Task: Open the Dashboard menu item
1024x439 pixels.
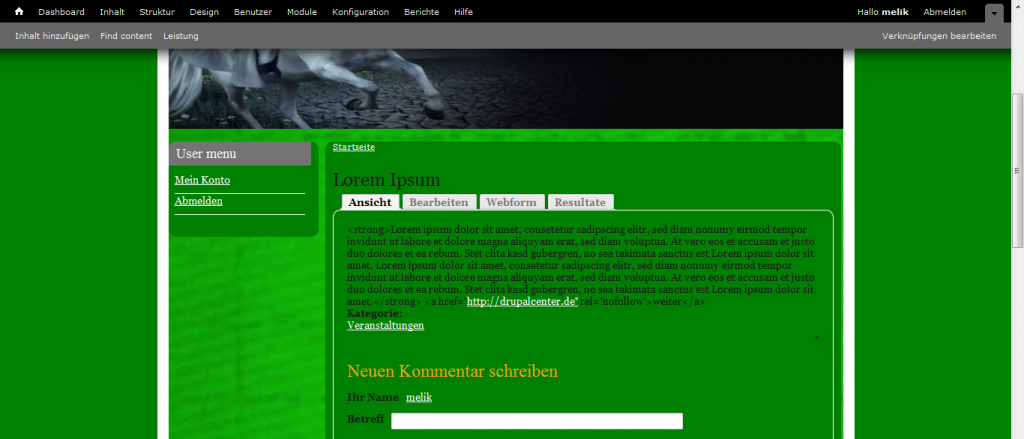Action: click(62, 12)
